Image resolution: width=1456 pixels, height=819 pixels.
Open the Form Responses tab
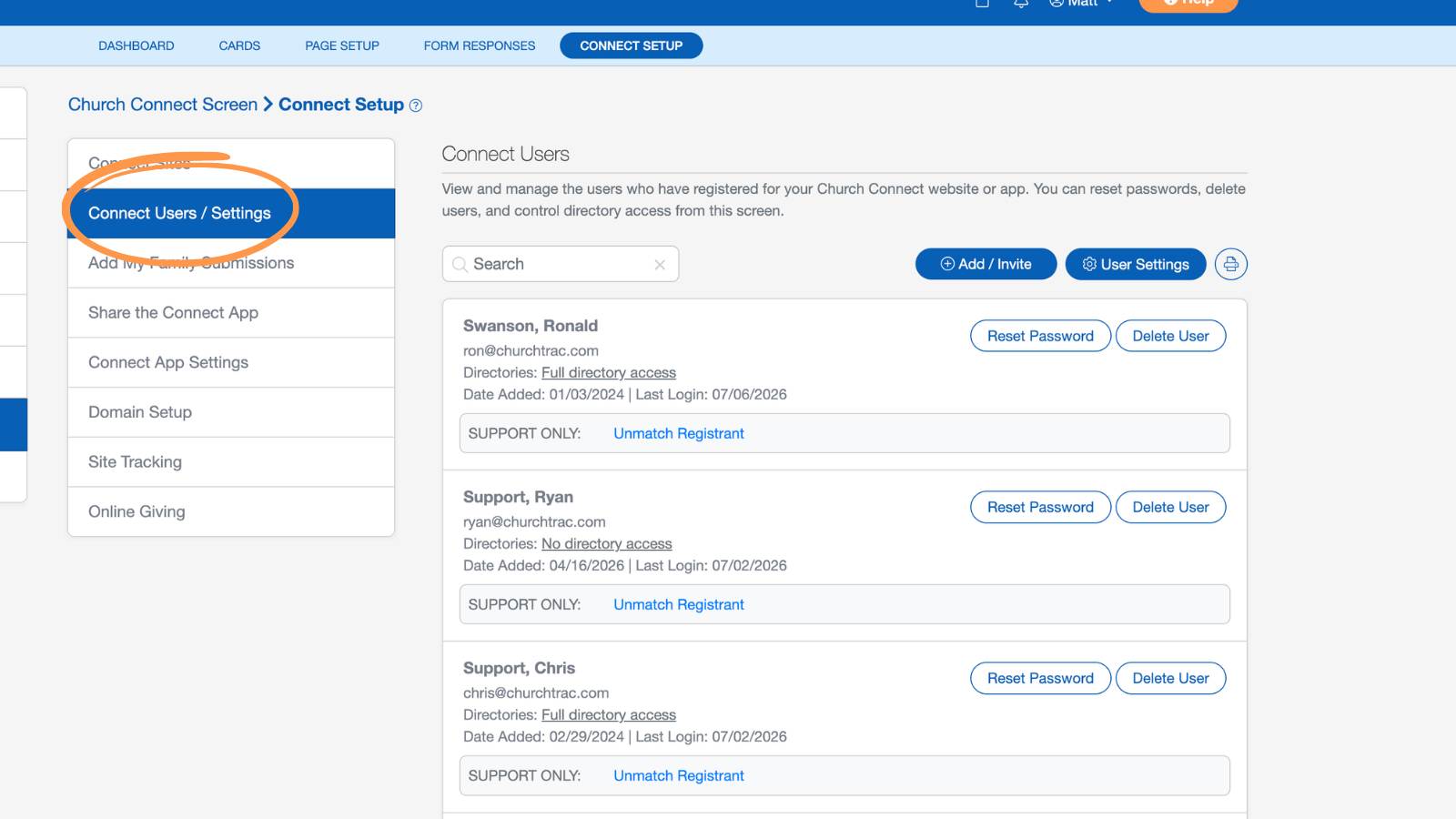[480, 45]
